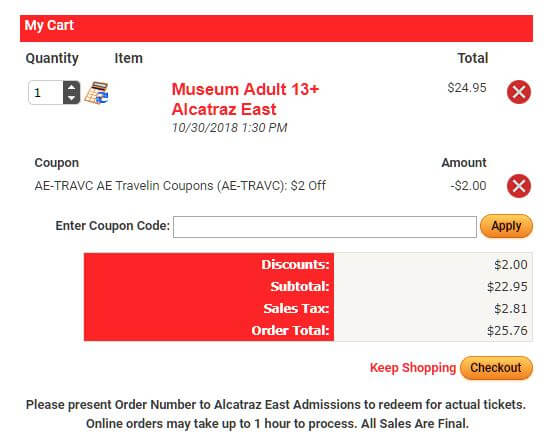Click the $25.76 order total amount
This screenshot has height=446, width=555.
click(507, 331)
